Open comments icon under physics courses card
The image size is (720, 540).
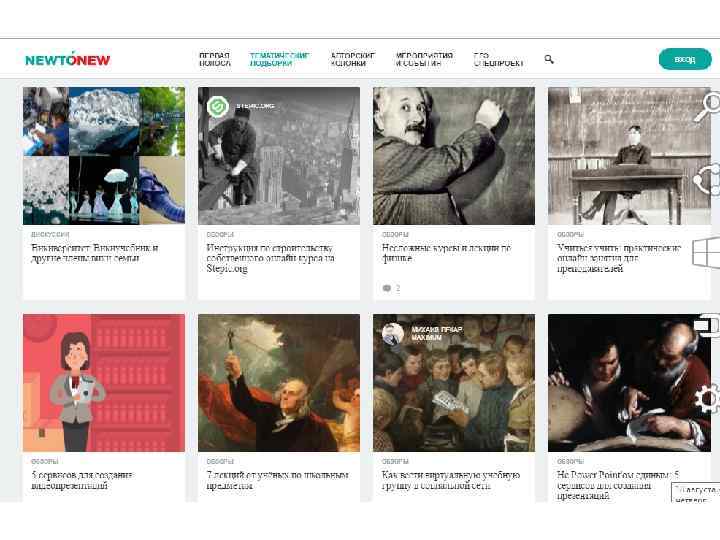point(387,288)
